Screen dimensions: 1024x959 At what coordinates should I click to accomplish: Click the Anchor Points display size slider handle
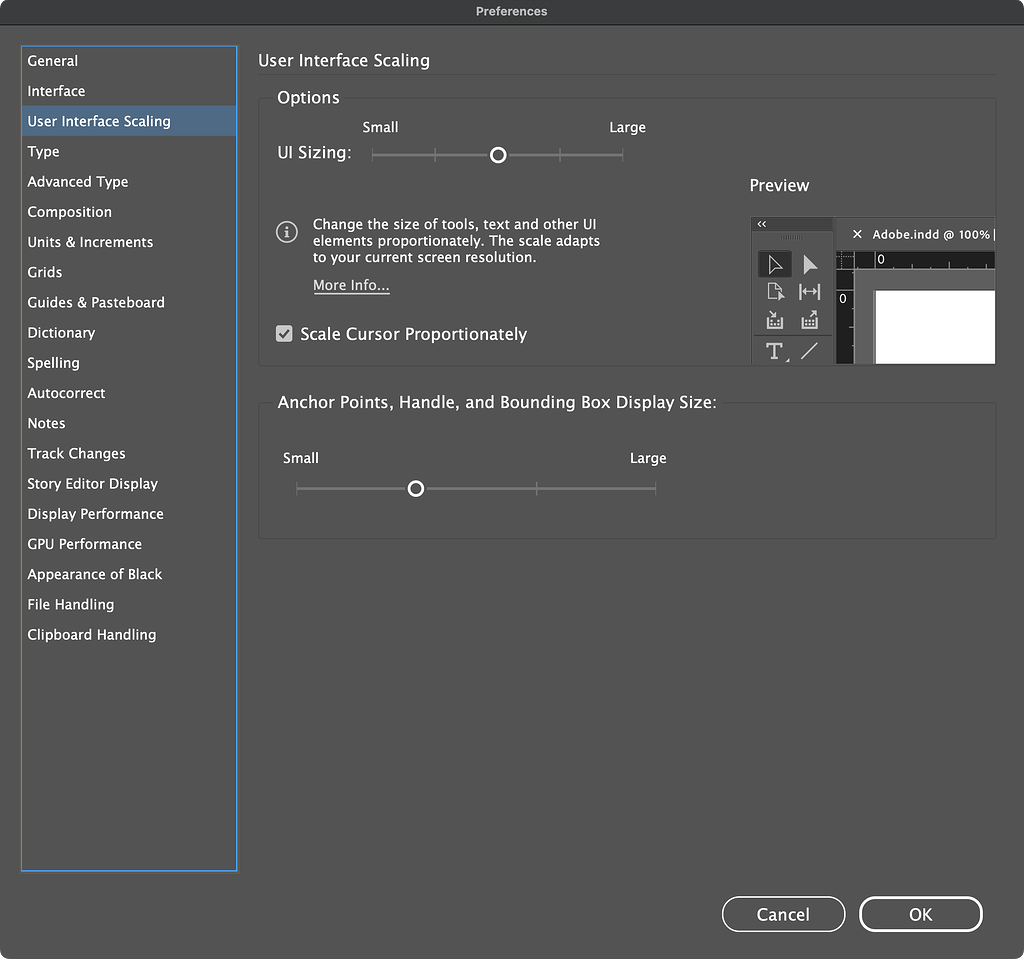[x=416, y=489]
